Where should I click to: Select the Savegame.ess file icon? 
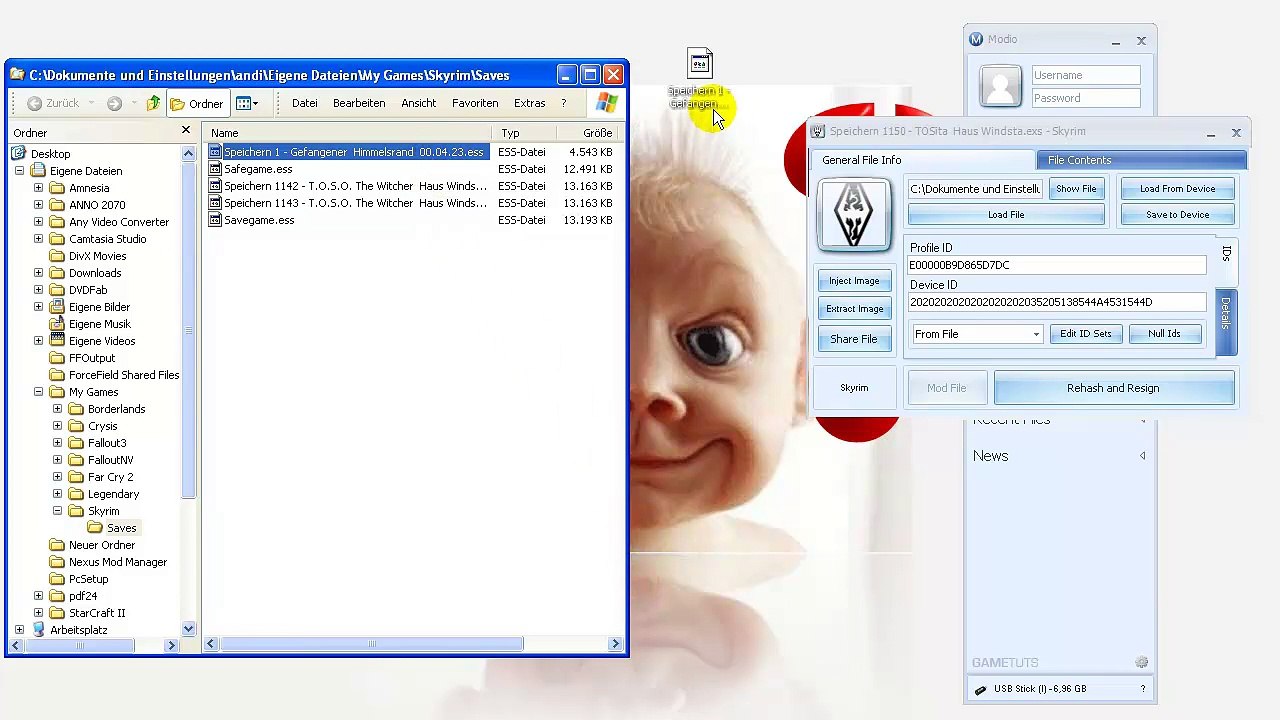tap(215, 220)
